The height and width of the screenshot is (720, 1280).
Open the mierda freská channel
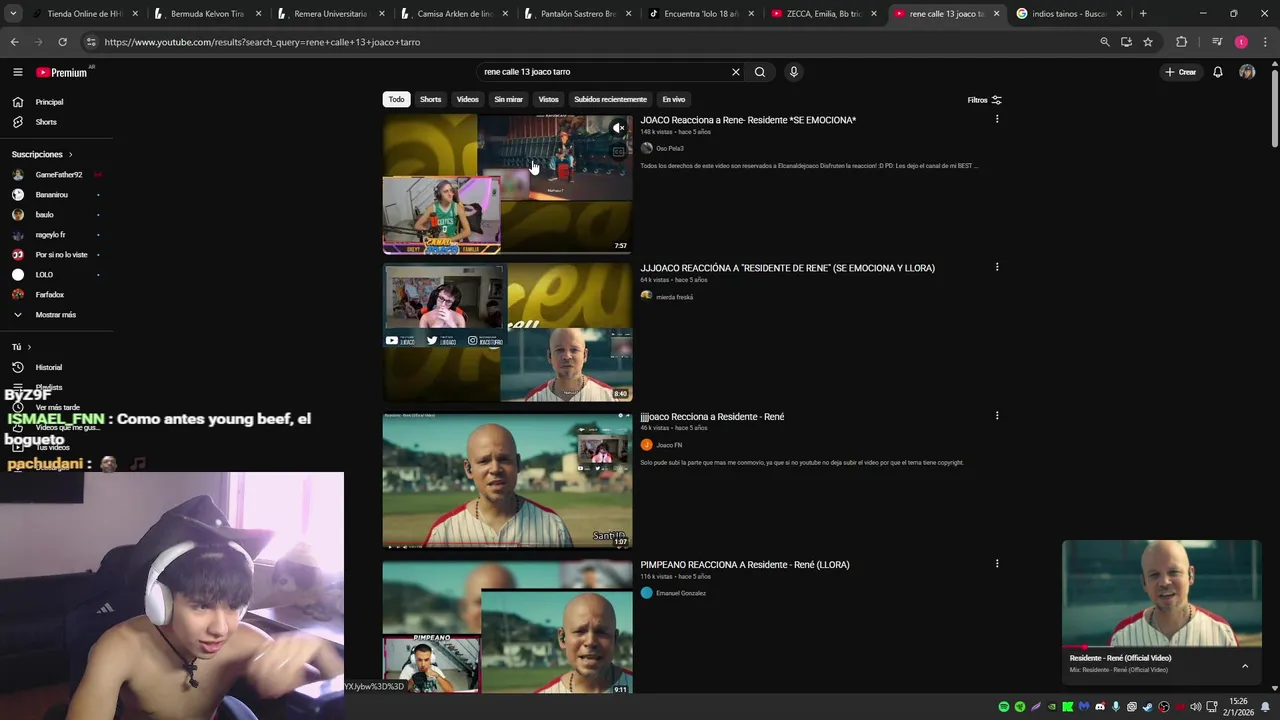click(x=674, y=297)
